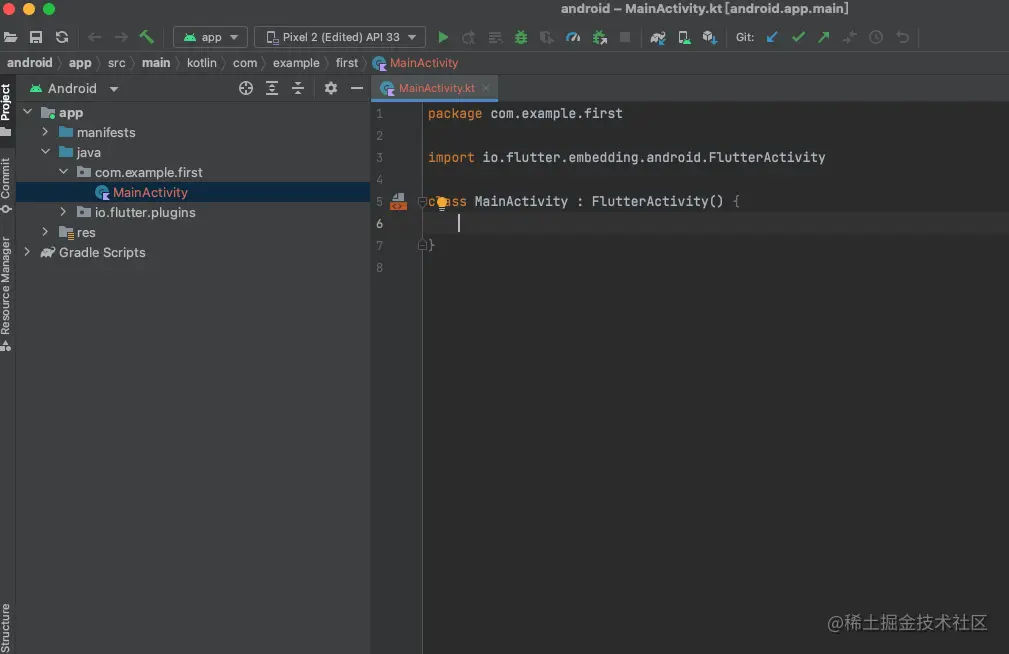Open Project panel gear options
Image resolution: width=1009 pixels, height=654 pixels.
tap(331, 88)
